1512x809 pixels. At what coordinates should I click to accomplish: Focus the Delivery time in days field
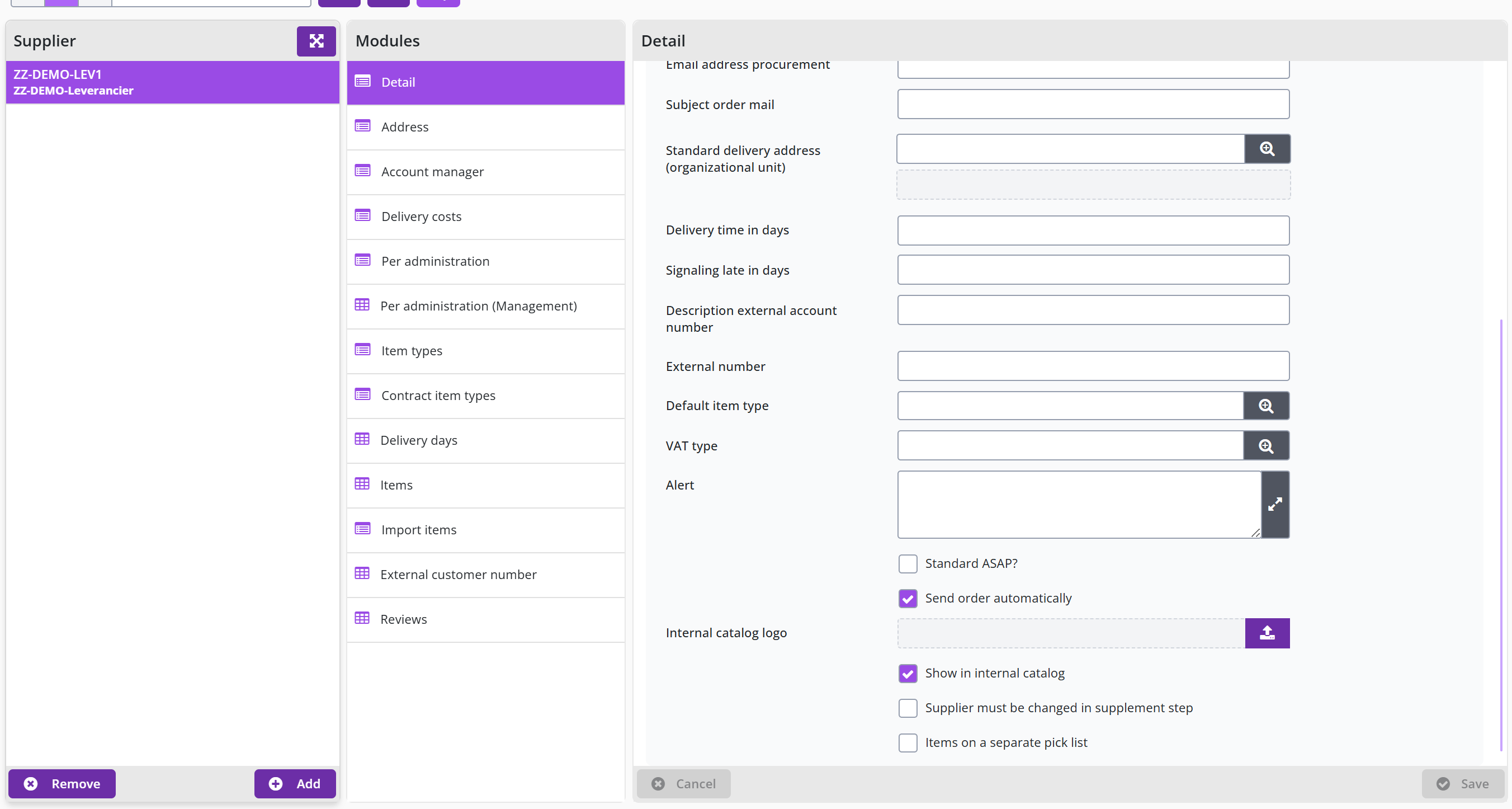(x=1093, y=230)
